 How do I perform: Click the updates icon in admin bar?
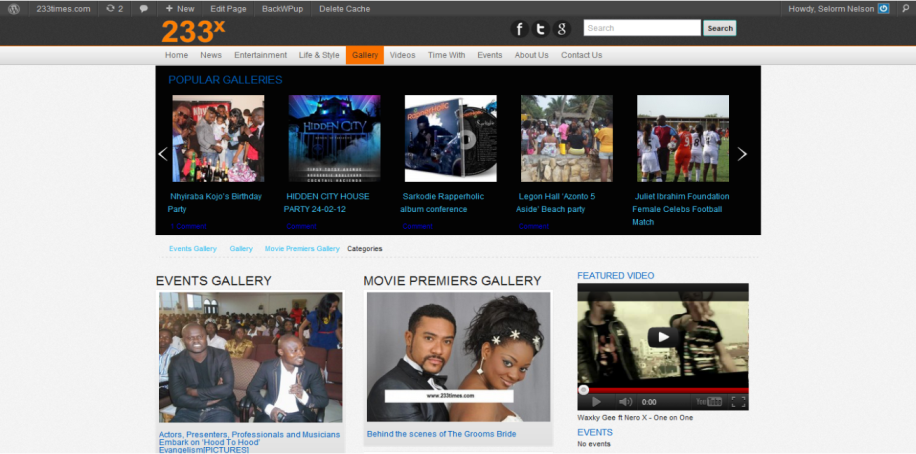pyautogui.click(x=114, y=8)
